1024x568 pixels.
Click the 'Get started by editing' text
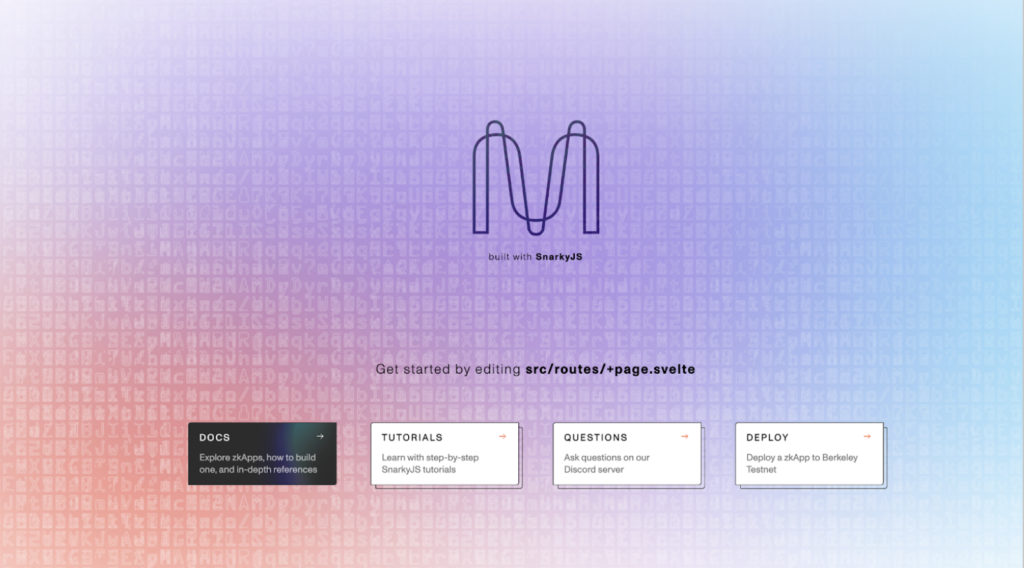coord(448,370)
